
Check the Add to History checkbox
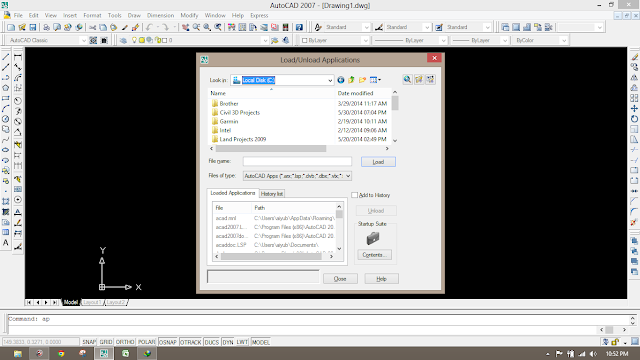click(x=354, y=195)
